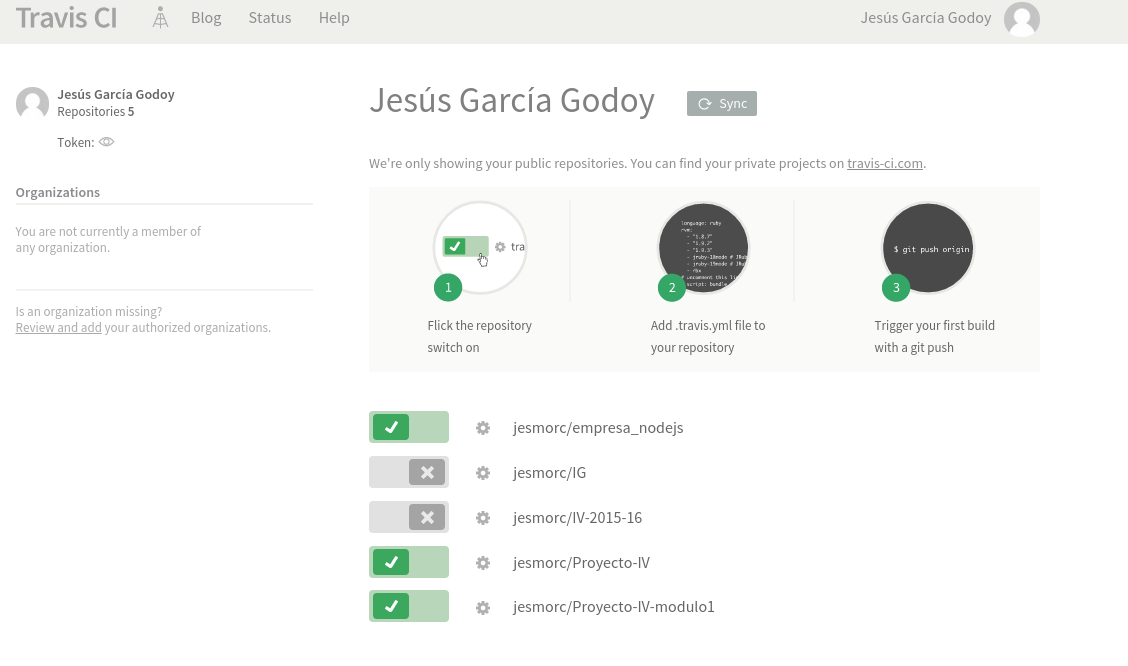Click the 'Review and add' organizations link

pyautogui.click(x=58, y=327)
